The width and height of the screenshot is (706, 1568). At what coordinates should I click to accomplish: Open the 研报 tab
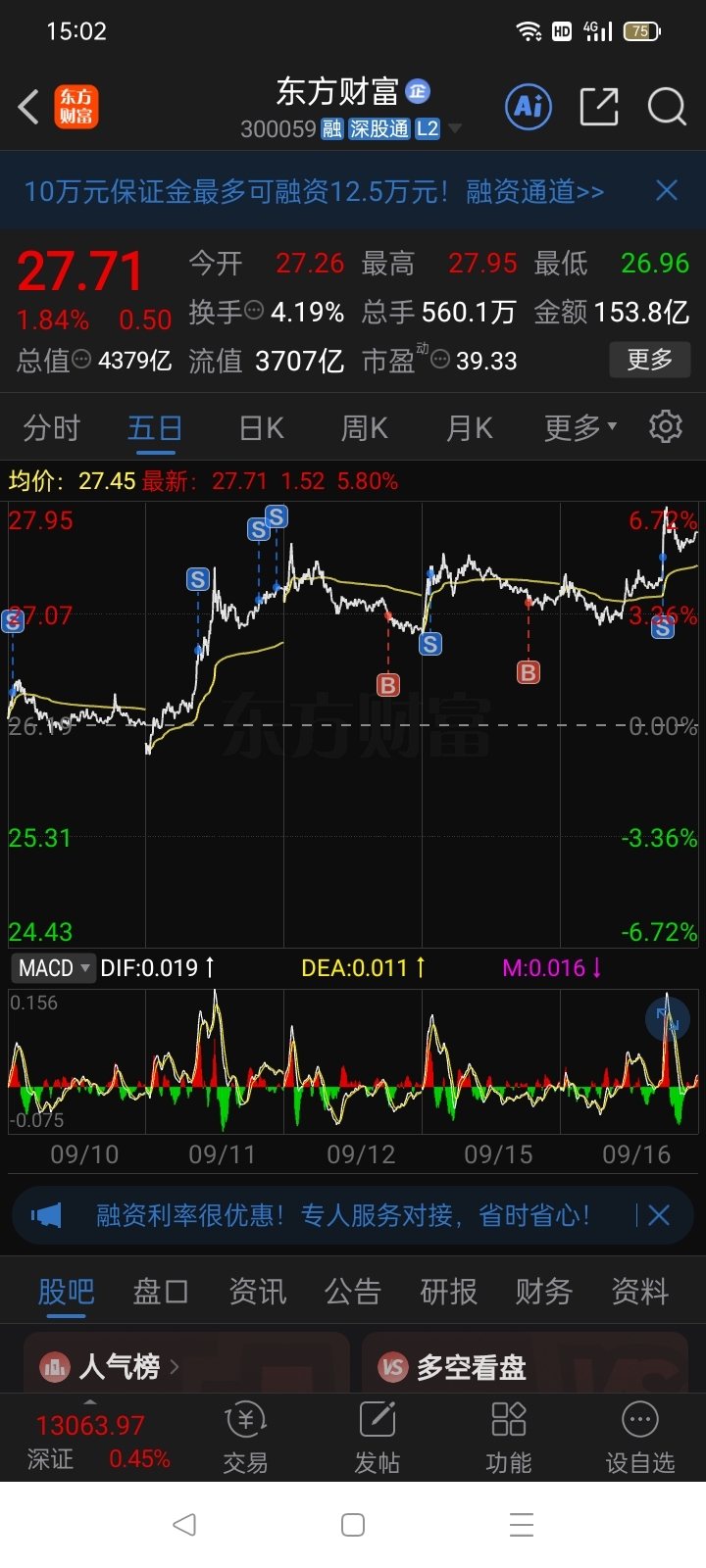coord(448,1292)
